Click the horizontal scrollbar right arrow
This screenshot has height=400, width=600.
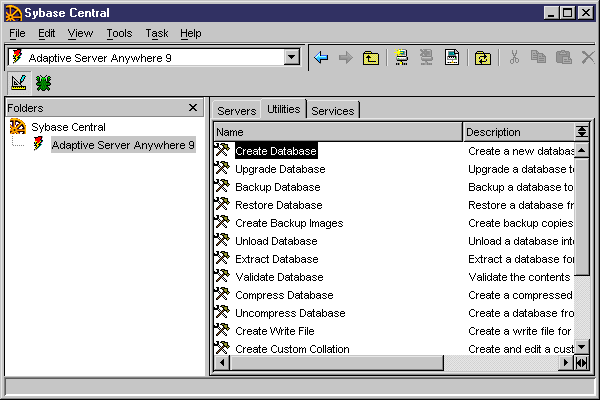(566, 362)
